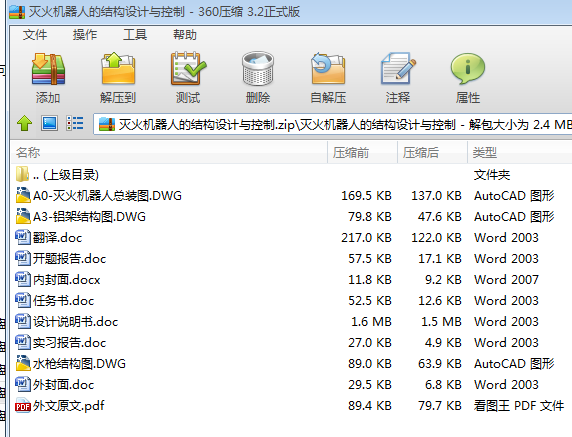Click the Word icon beside 内封面.docx
The height and width of the screenshot is (437, 572).
click(x=23, y=279)
